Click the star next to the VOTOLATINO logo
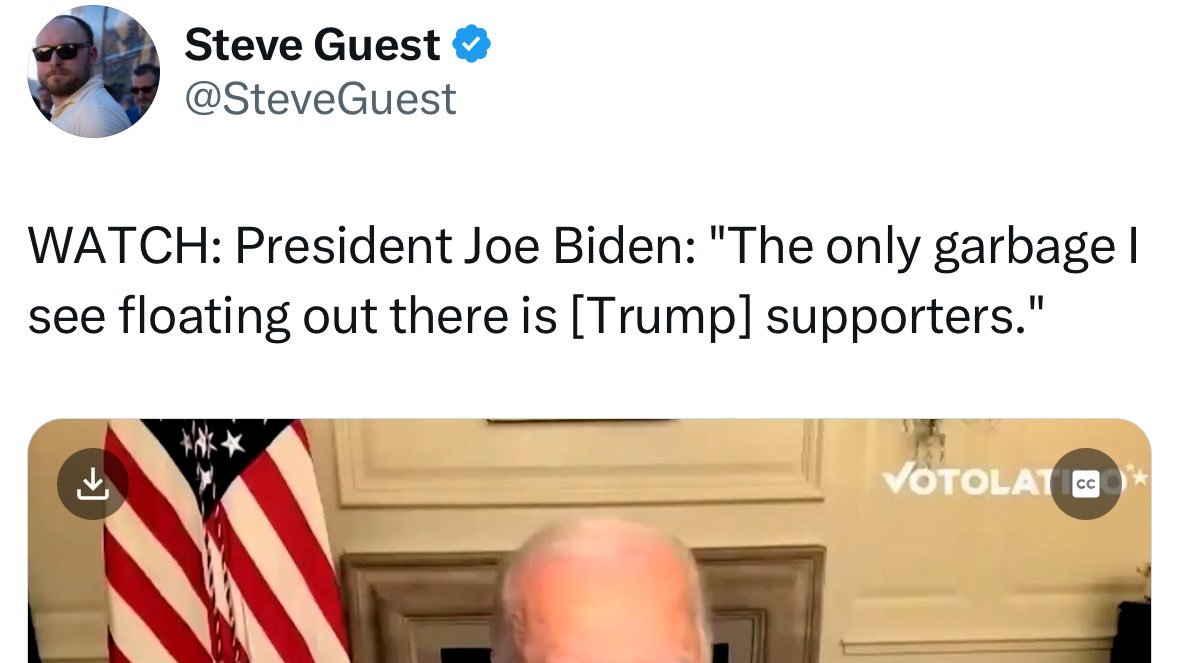The height and width of the screenshot is (663, 1178). [1139, 476]
